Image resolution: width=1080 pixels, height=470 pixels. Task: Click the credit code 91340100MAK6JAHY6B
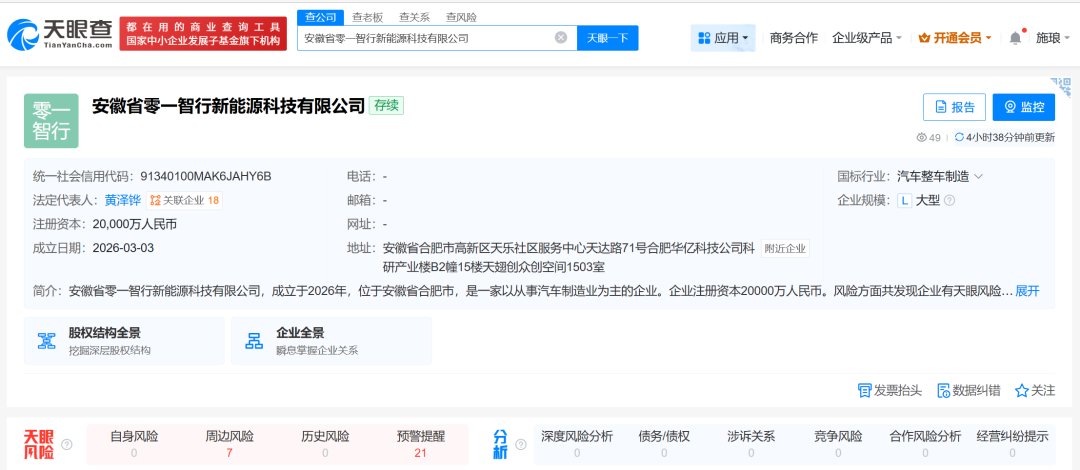(206, 176)
